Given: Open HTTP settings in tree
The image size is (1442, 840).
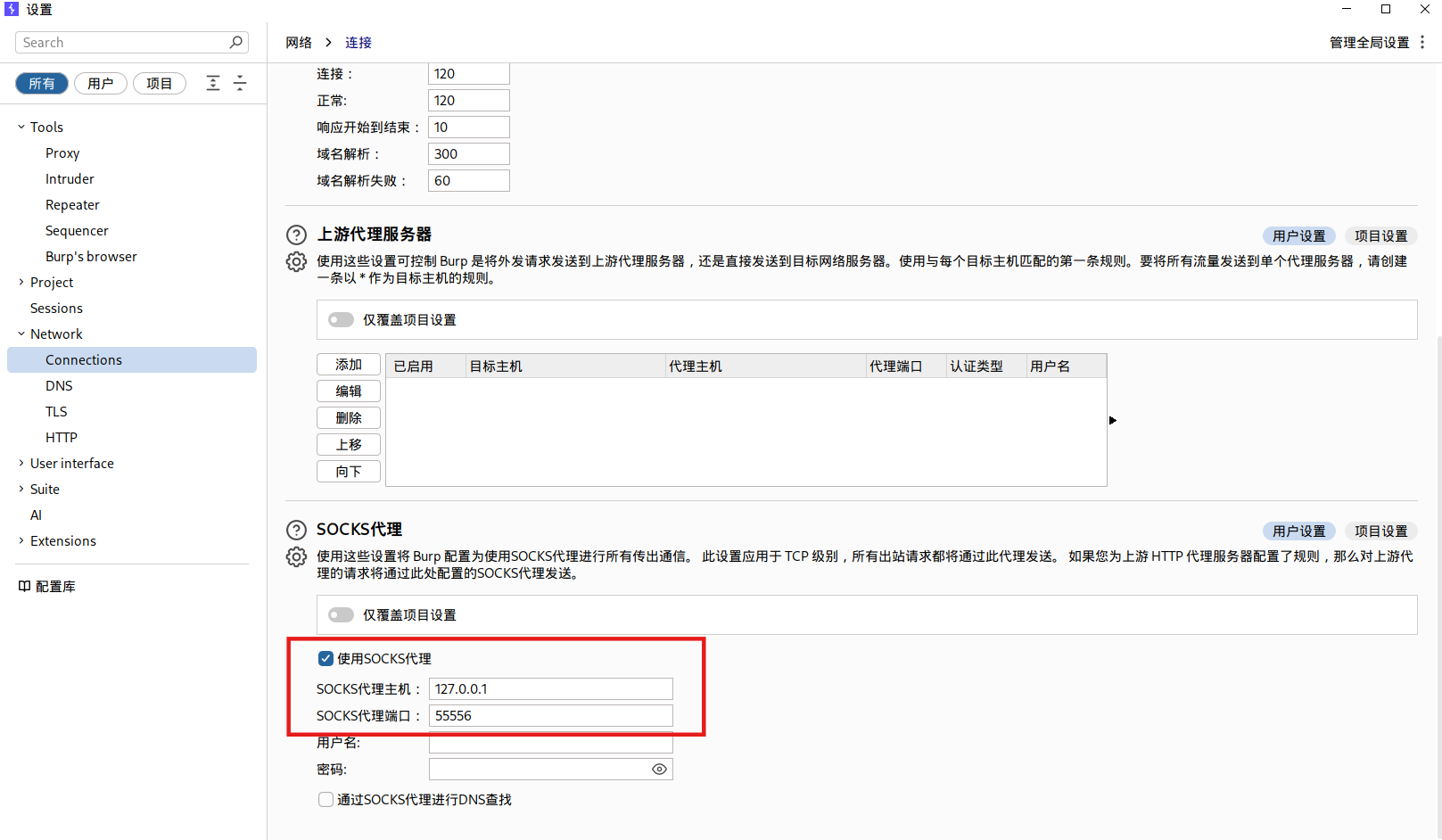Looking at the screenshot, I should [x=62, y=437].
